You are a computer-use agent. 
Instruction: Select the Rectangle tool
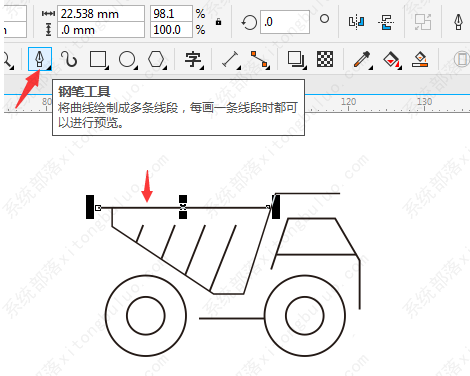click(98, 59)
